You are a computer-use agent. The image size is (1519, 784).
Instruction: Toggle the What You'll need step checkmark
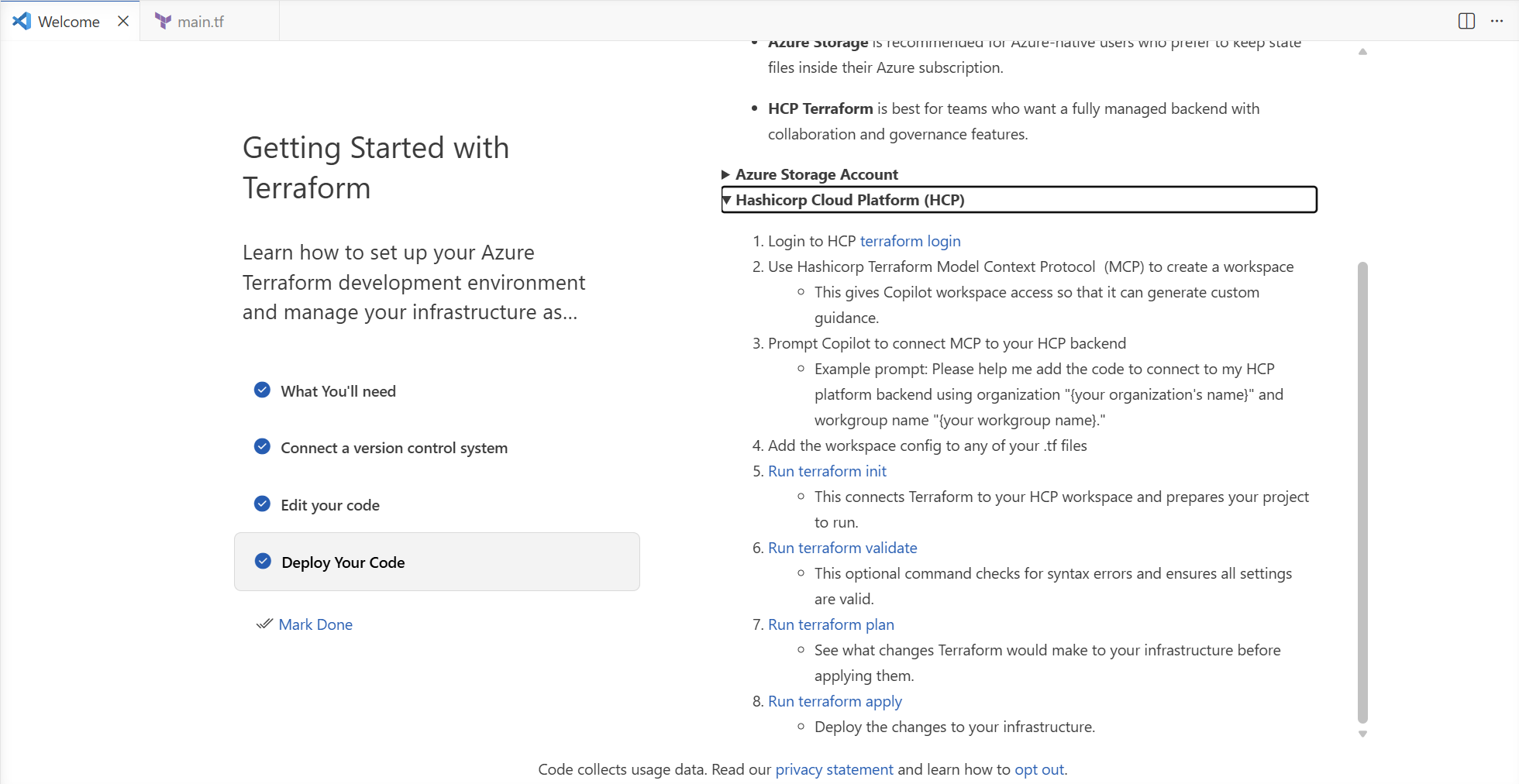262,390
